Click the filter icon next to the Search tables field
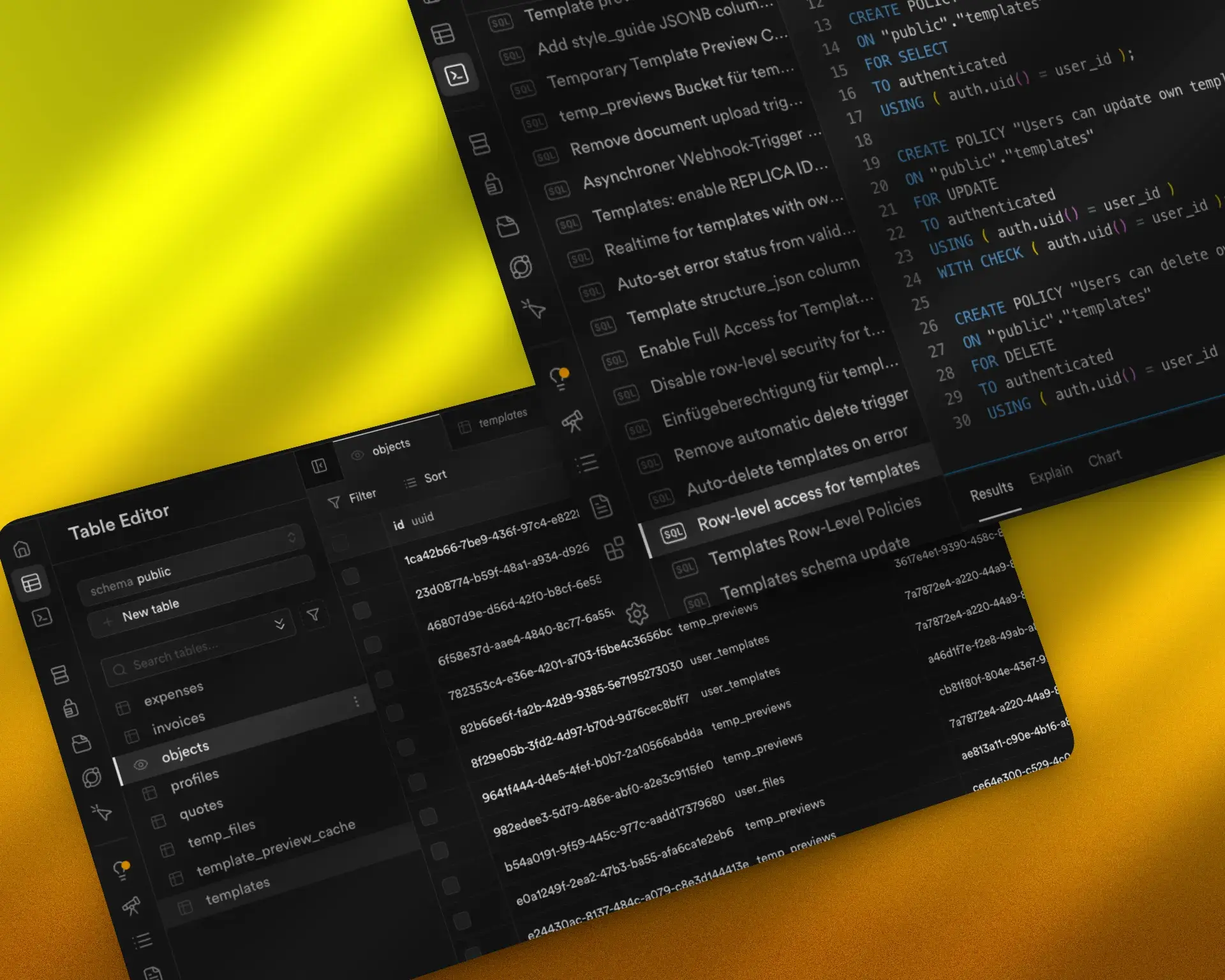Viewport: 1225px width, 980px height. [313, 615]
